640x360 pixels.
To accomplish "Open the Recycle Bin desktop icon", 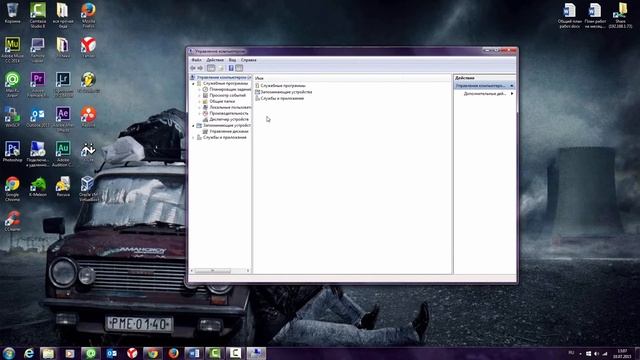I will click(12, 13).
